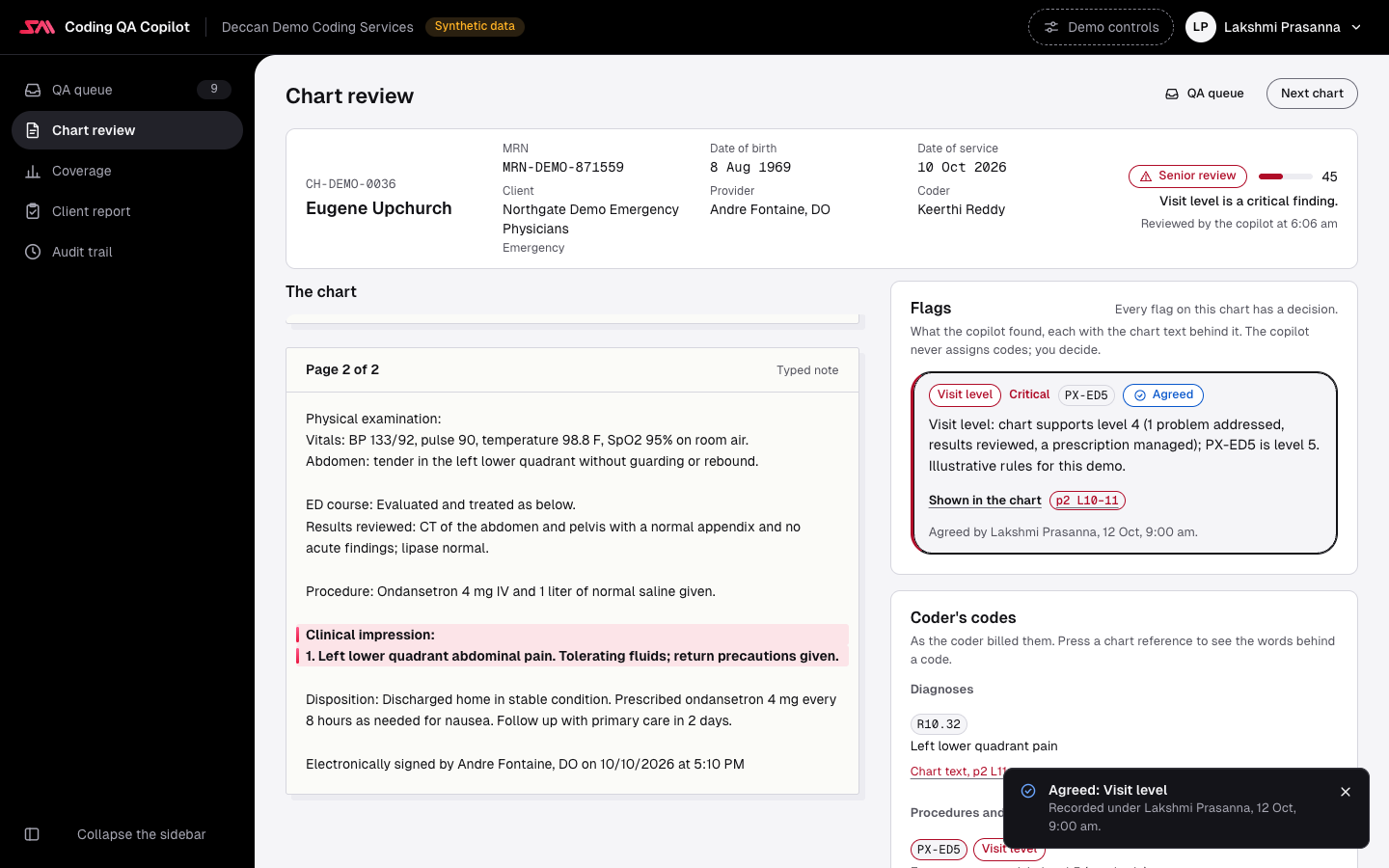Click the Typed note label
The width and height of the screenshot is (1389, 868).
807,370
